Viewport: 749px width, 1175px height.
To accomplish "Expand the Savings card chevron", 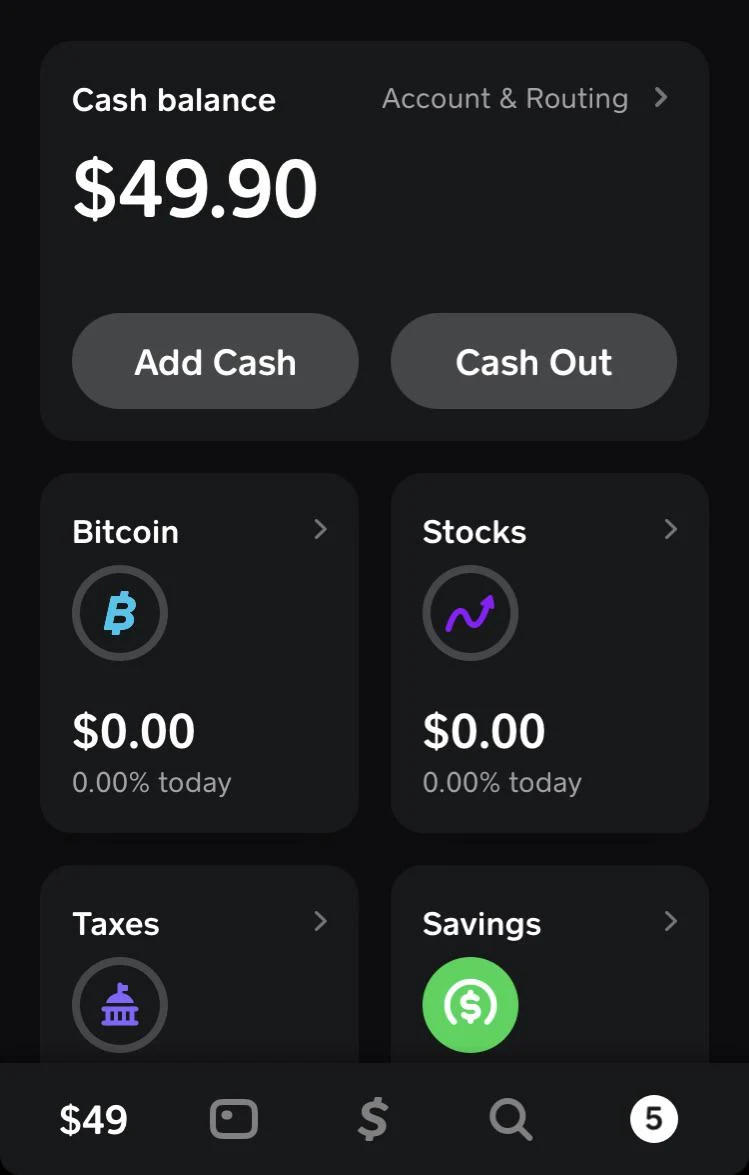I will click(x=671, y=921).
